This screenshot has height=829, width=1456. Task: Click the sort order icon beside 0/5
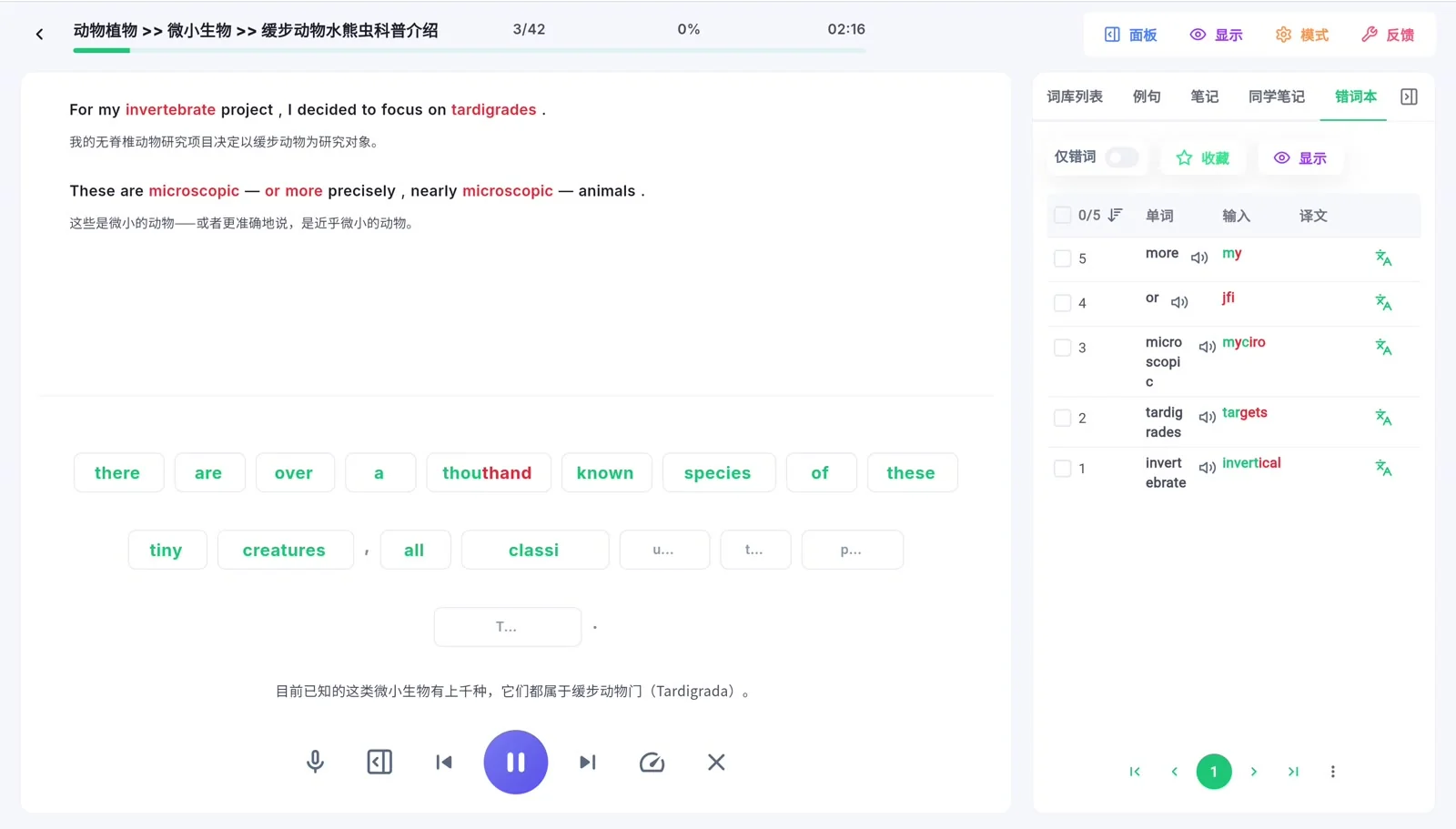pyautogui.click(x=1115, y=216)
